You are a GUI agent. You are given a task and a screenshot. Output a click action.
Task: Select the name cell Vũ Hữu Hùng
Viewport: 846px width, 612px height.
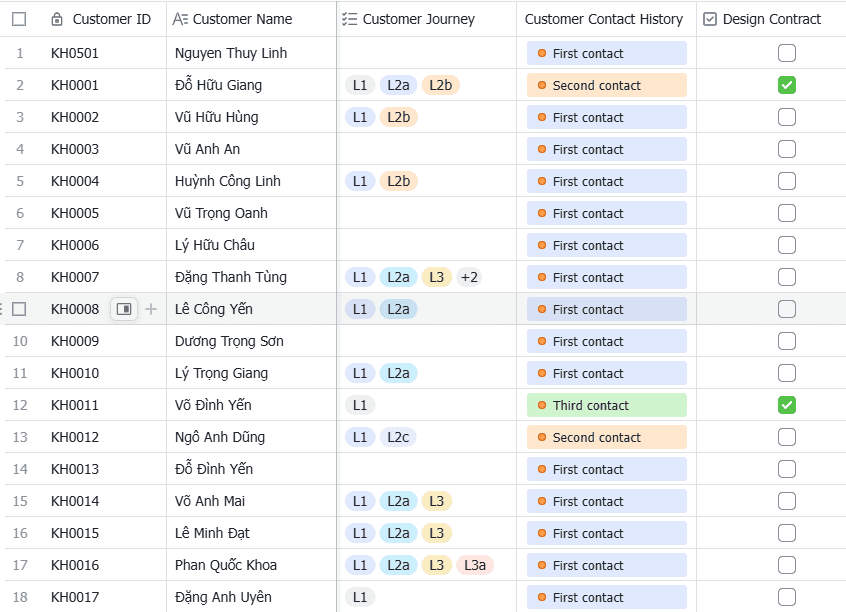(251, 117)
